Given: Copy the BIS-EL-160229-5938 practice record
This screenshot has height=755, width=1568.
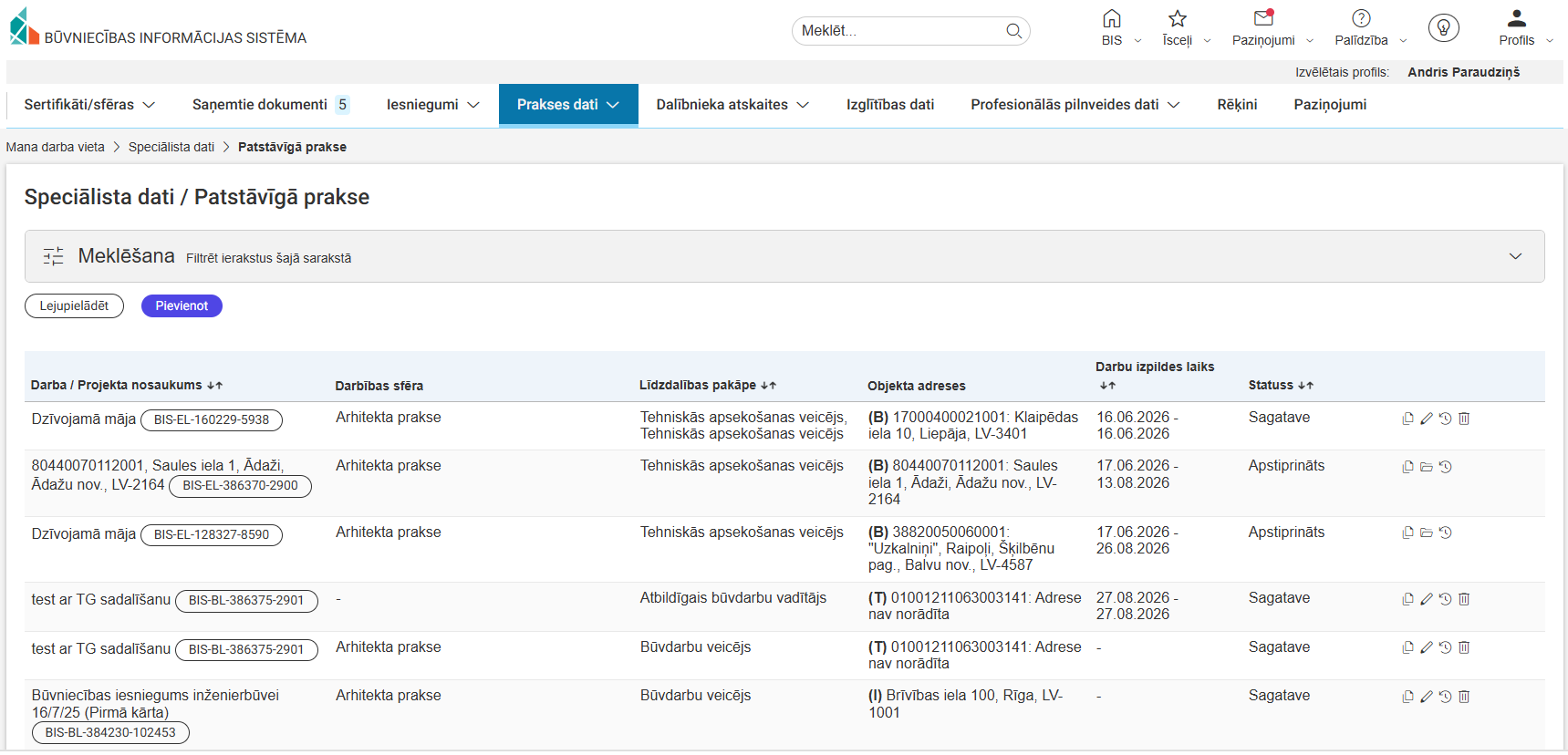Looking at the screenshot, I should 1407,419.
